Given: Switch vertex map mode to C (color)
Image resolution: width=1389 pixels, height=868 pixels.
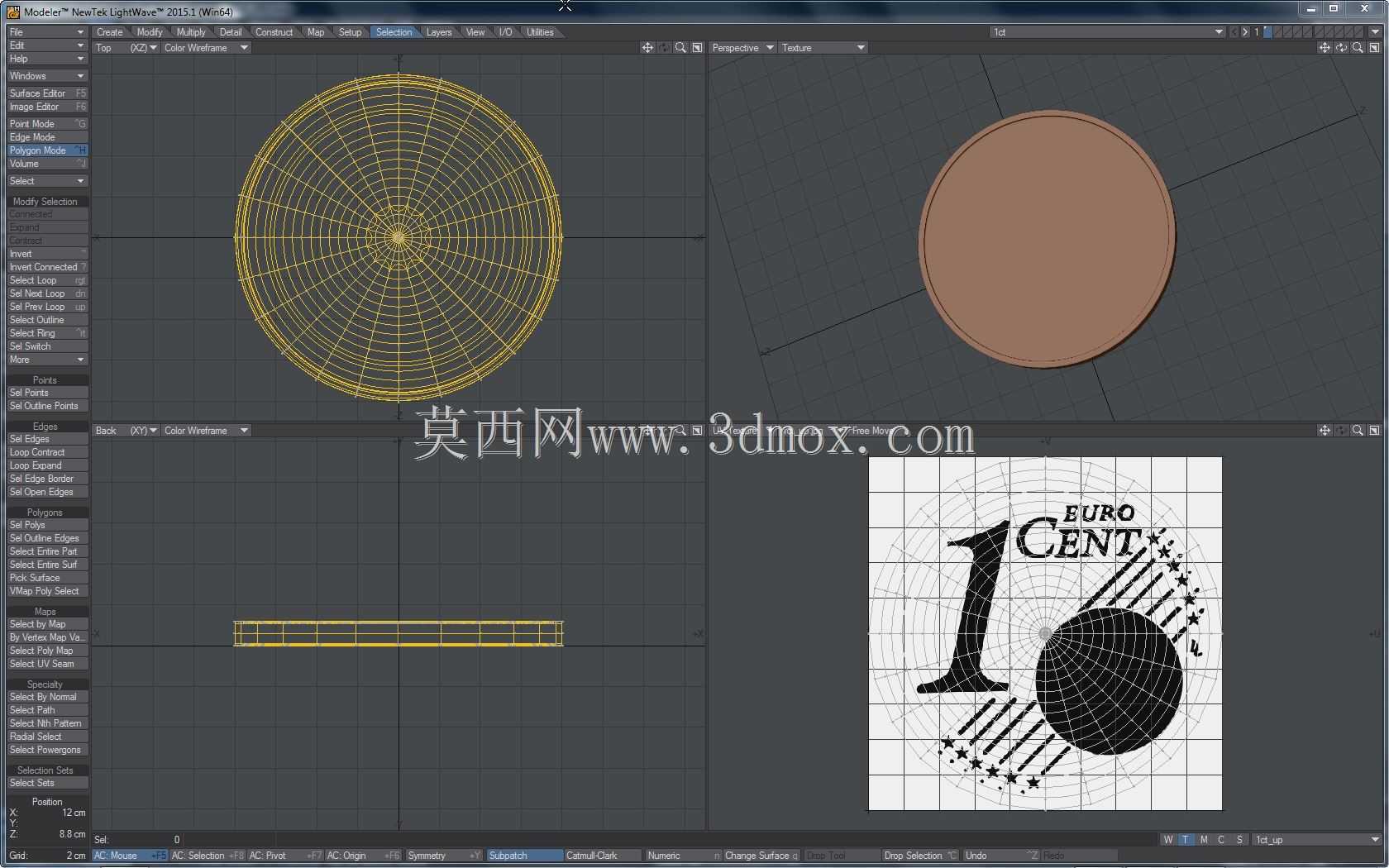Looking at the screenshot, I should point(1221,840).
